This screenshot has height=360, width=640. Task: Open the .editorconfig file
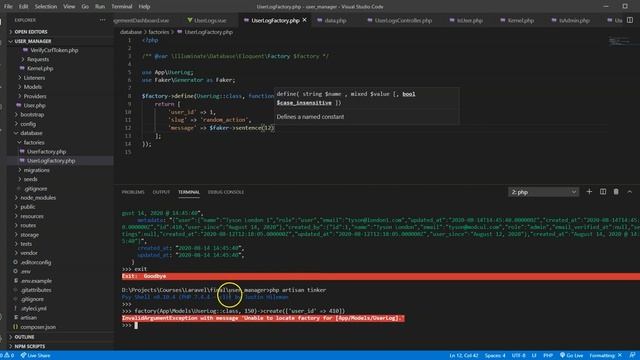point(36,262)
